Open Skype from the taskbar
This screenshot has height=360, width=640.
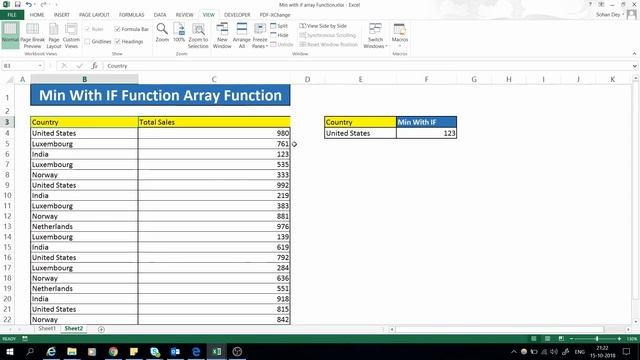click(155, 351)
